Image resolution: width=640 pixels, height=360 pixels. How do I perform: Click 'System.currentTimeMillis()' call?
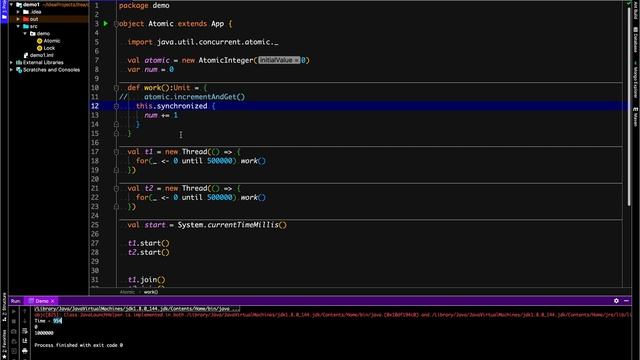coord(232,225)
